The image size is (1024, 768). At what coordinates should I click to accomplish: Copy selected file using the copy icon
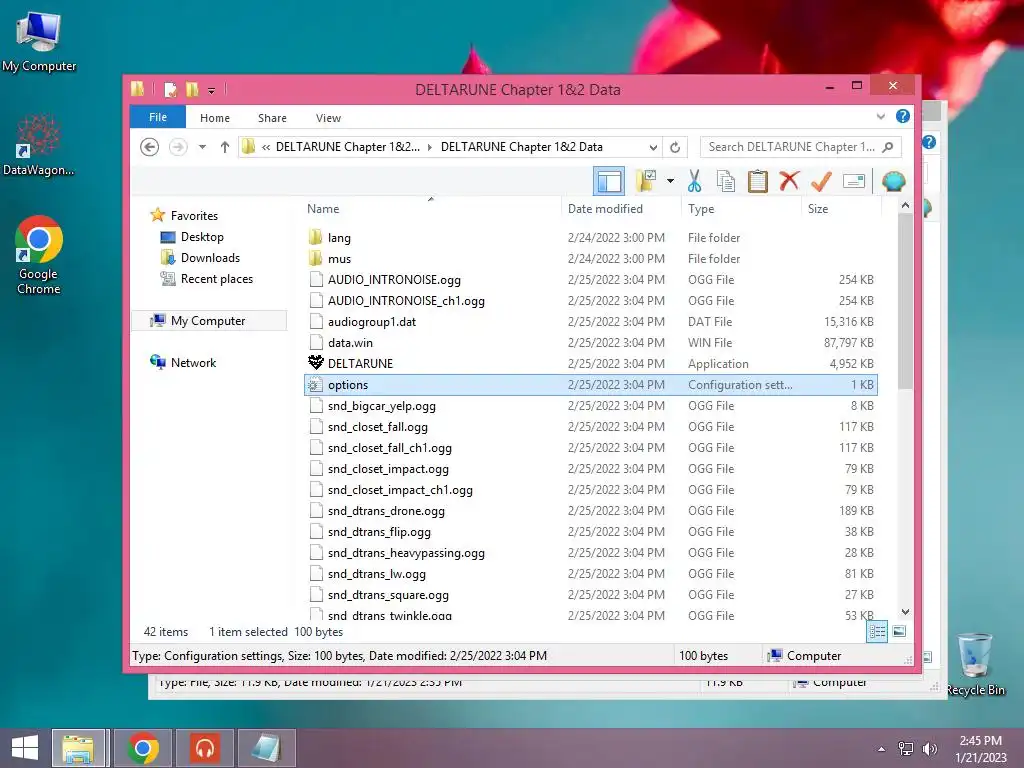(x=726, y=182)
